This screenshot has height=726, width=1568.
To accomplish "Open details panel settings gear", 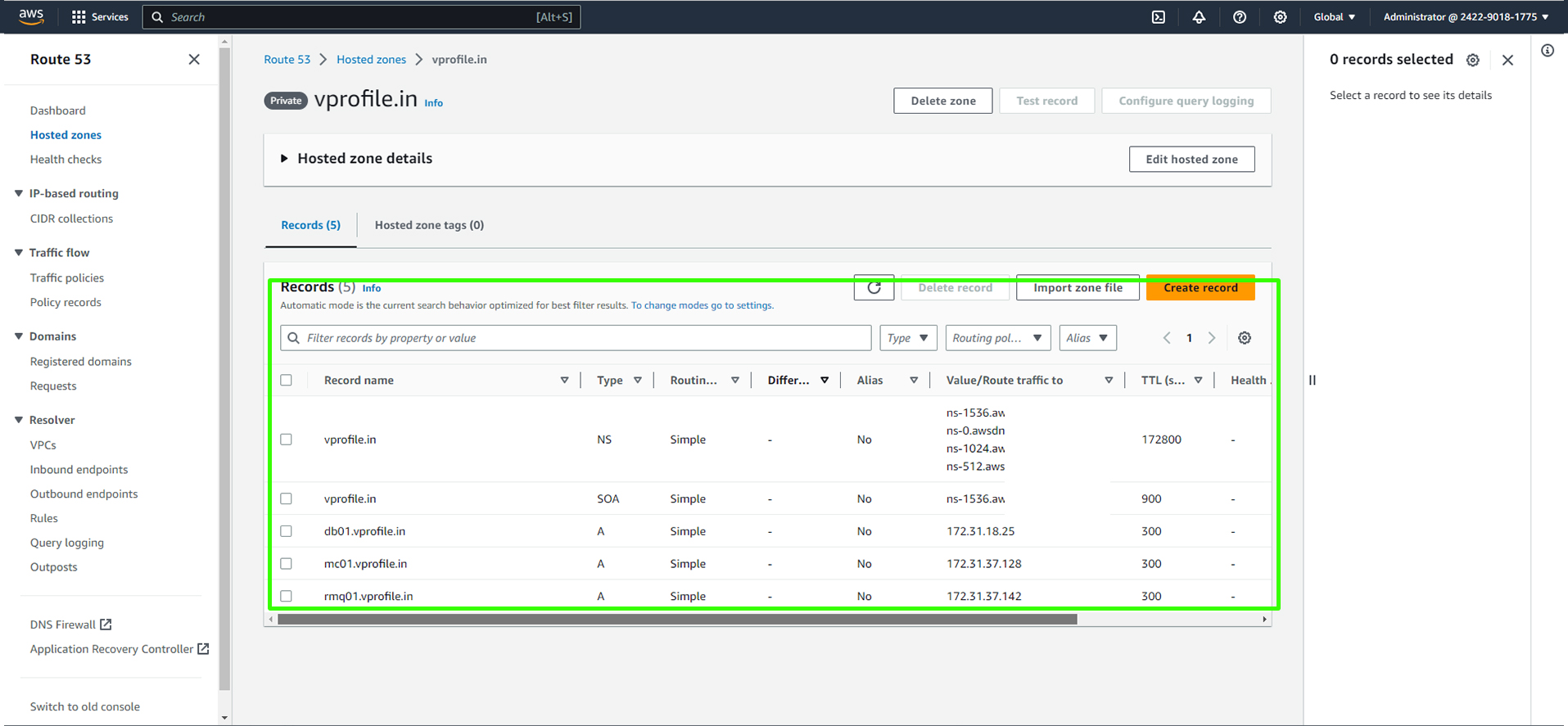I will coord(1473,60).
